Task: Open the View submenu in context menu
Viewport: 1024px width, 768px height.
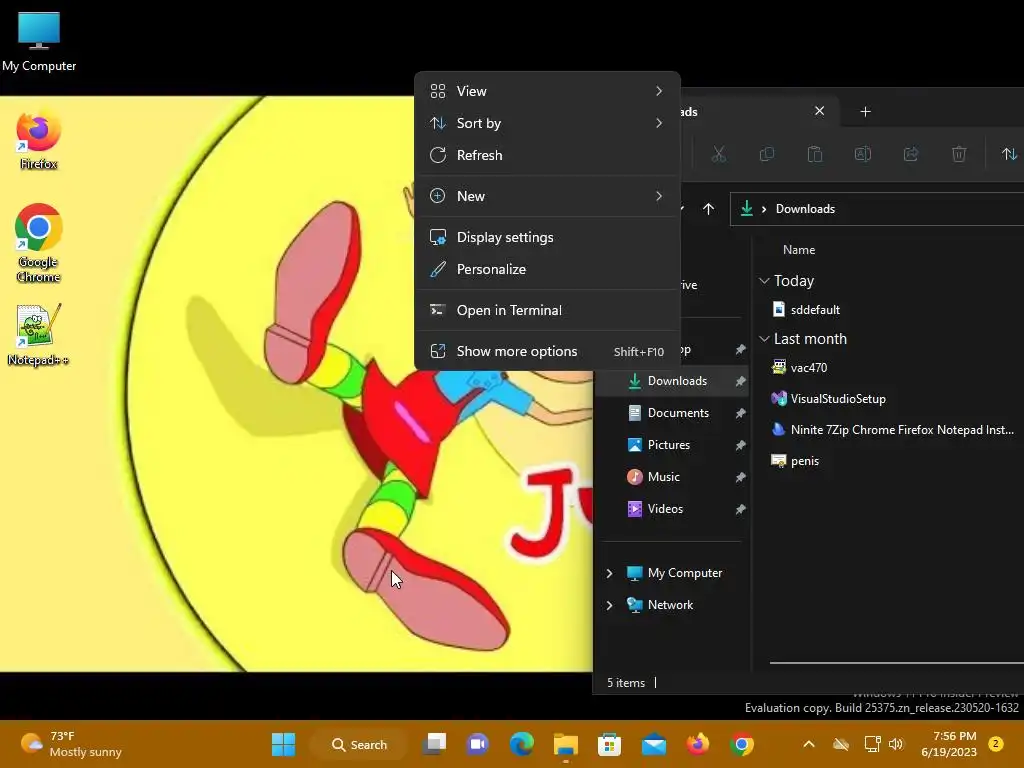Action: tap(547, 91)
